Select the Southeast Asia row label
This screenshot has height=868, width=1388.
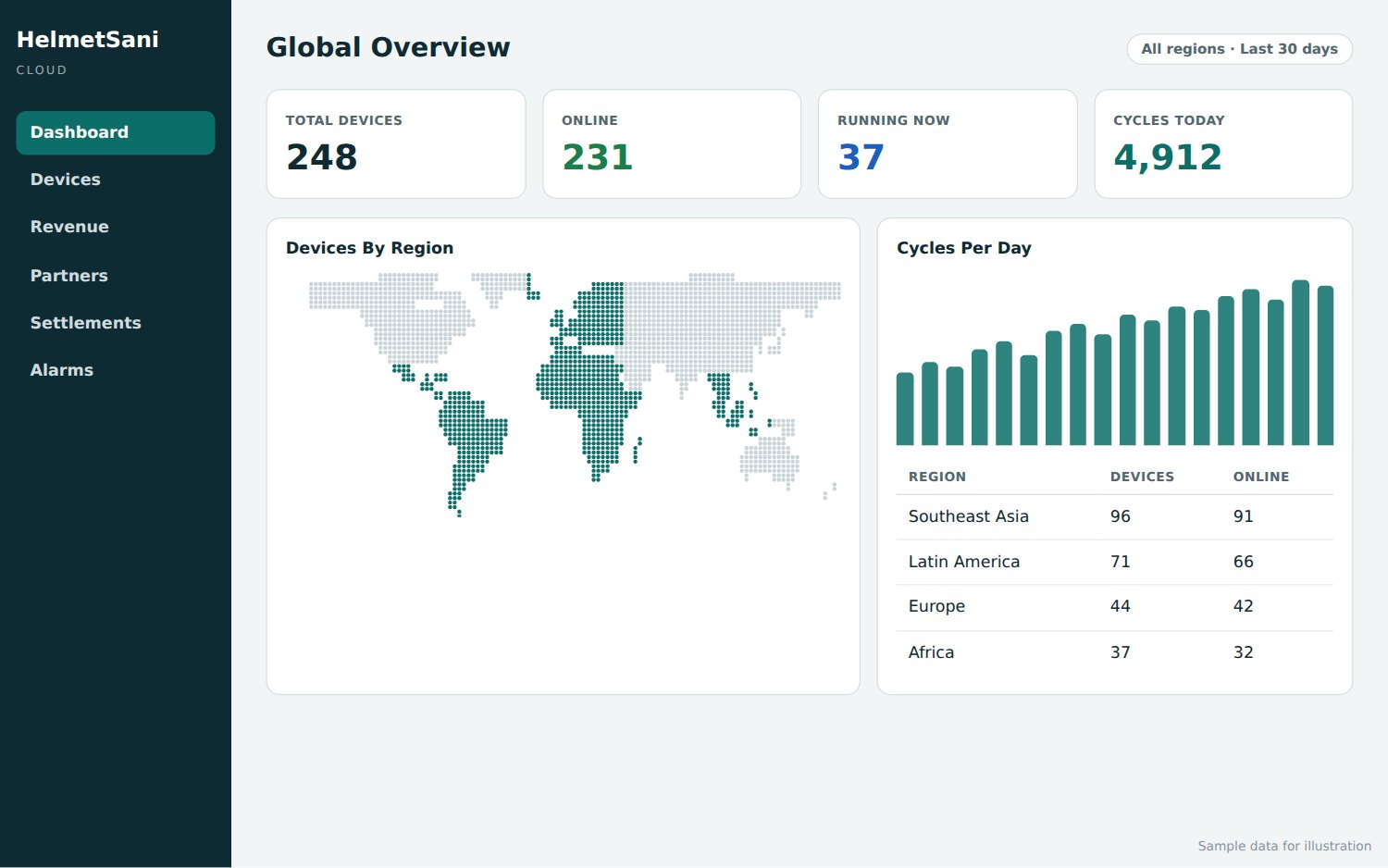(x=969, y=516)
